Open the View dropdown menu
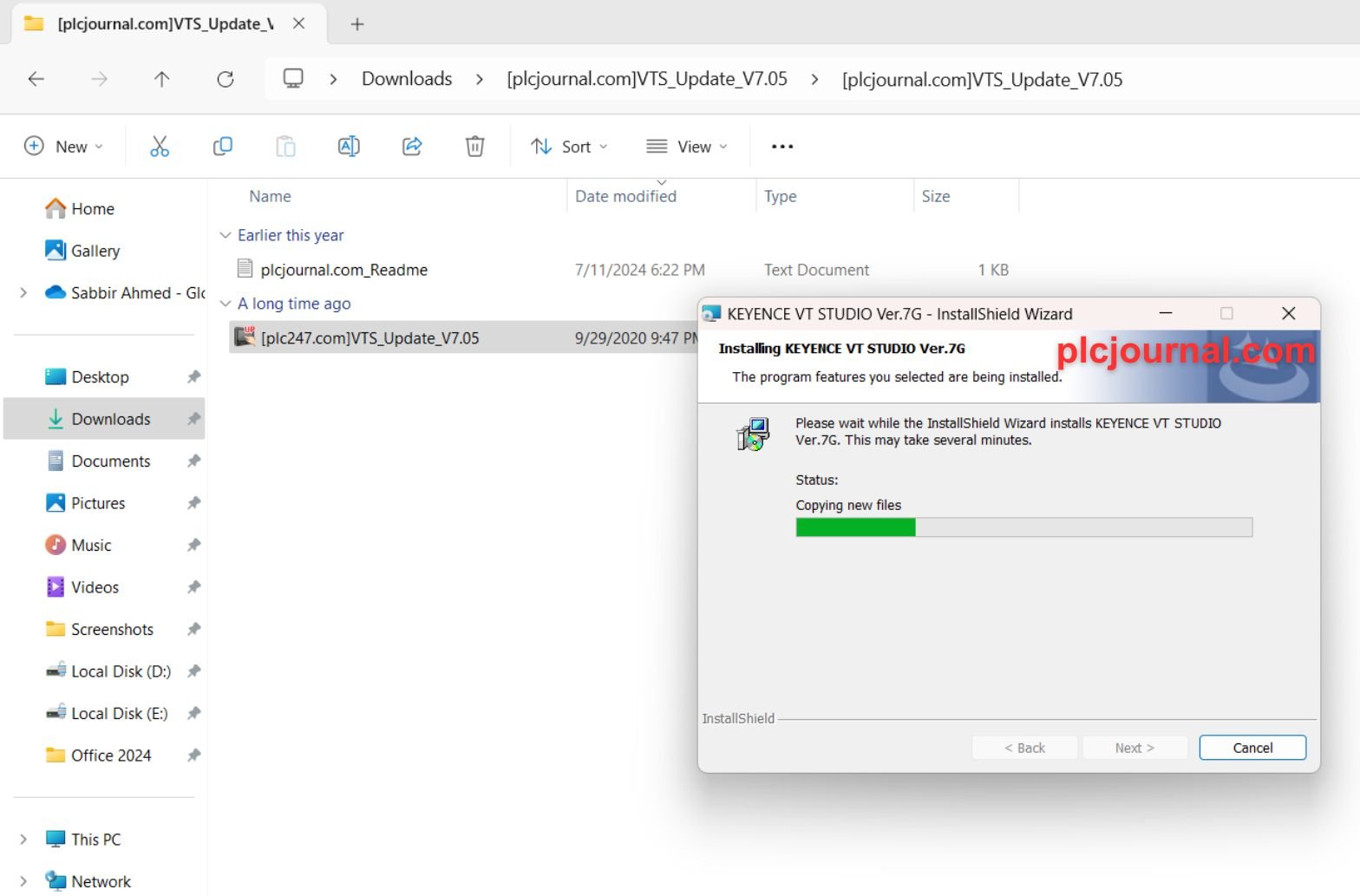This screenshot has width=1360, height=896. pyautogui.click(x=687, y=147)
